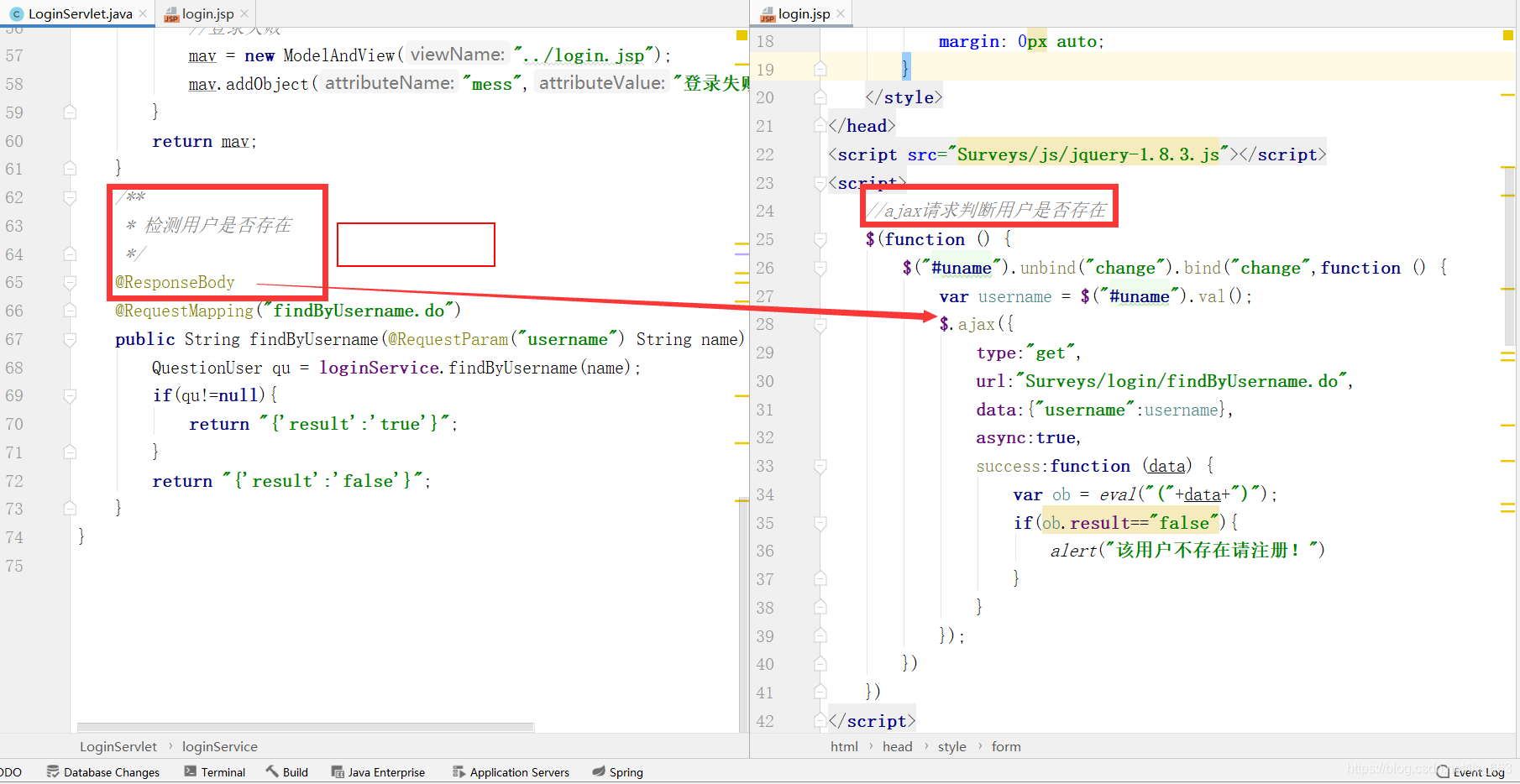Screen dimensions: 1520x784
Task: Open the Terminal tool window
Action: [x=215, y=772]
